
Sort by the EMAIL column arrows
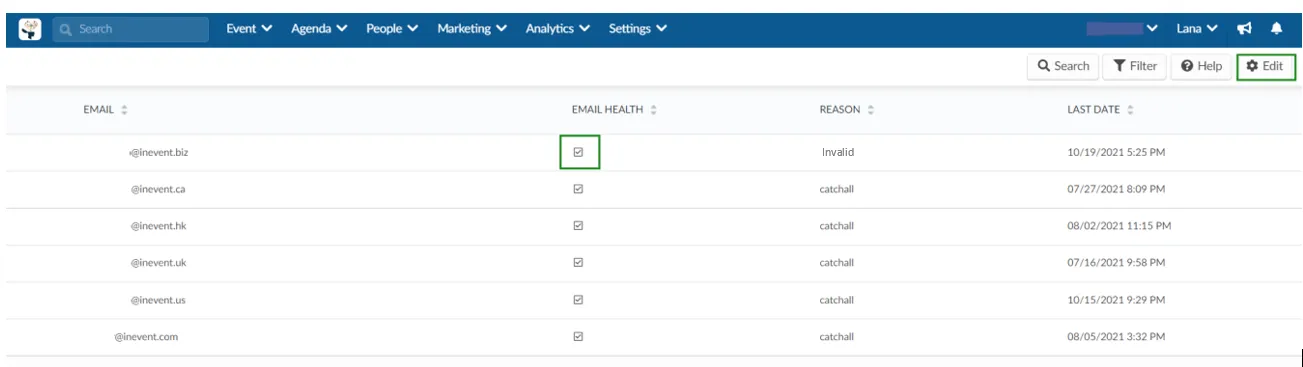[124, 110]
